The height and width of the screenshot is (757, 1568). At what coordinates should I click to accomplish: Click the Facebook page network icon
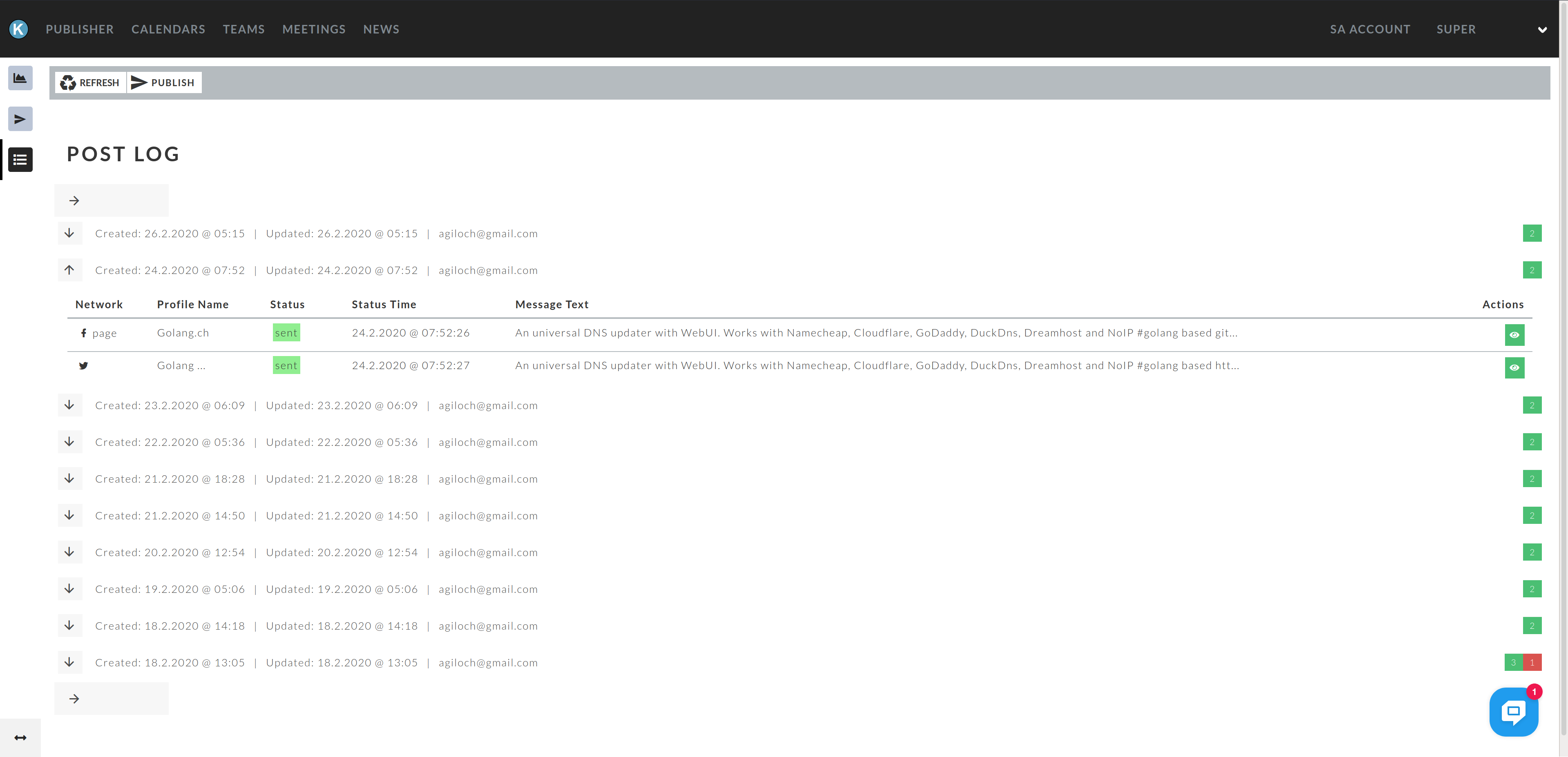point(83,333)
